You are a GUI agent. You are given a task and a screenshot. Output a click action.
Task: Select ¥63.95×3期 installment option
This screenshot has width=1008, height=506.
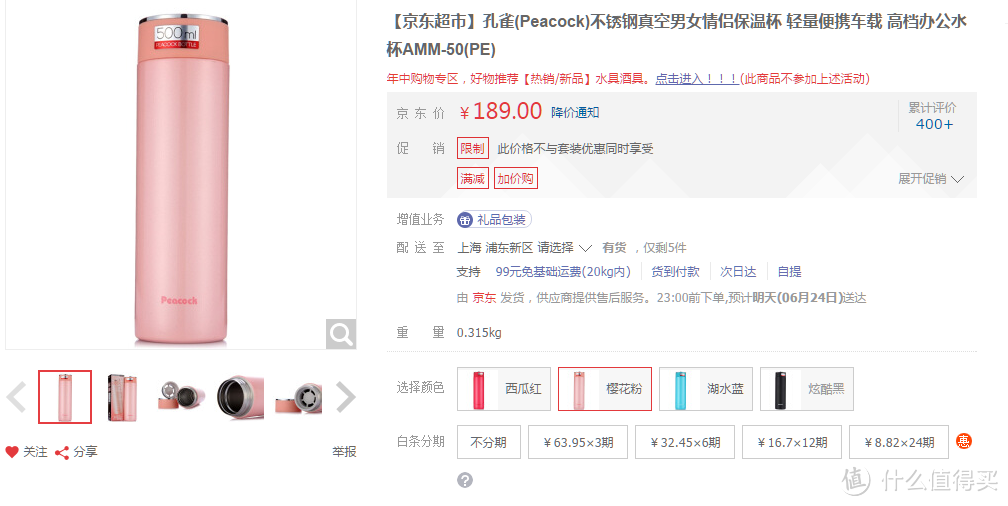pyautogui.click(x=578, y=442)
